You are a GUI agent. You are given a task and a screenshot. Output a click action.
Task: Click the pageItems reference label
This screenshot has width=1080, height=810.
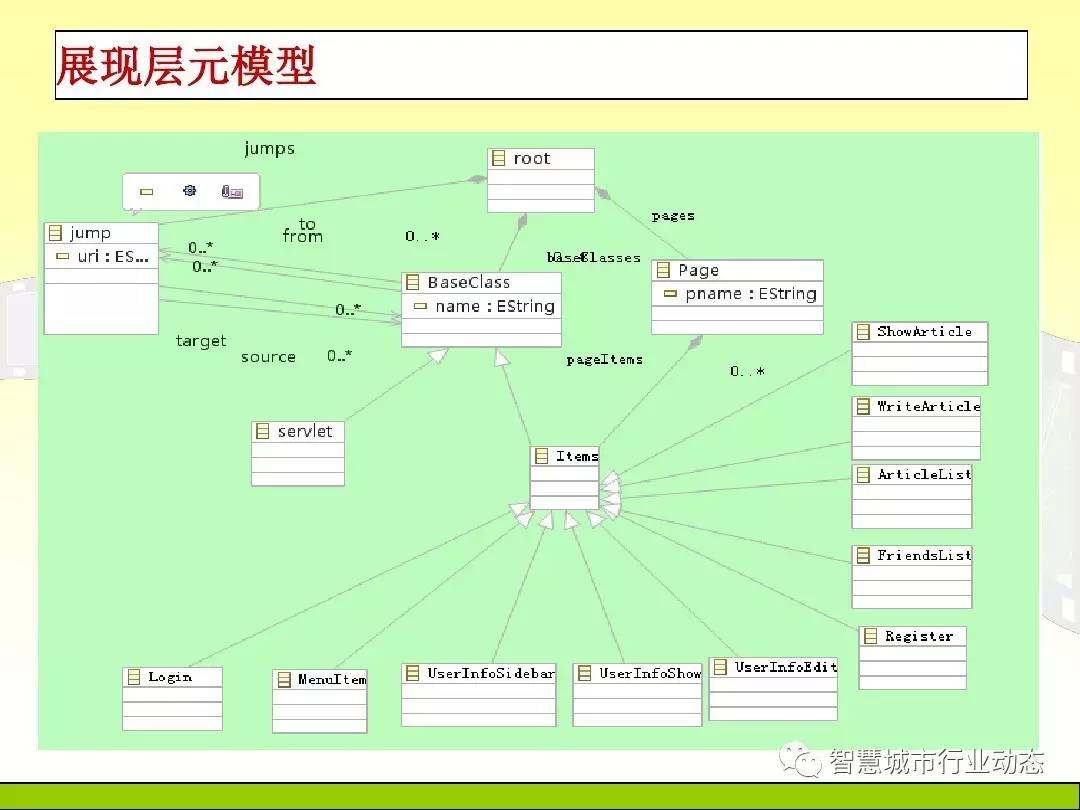pos(604,359)
